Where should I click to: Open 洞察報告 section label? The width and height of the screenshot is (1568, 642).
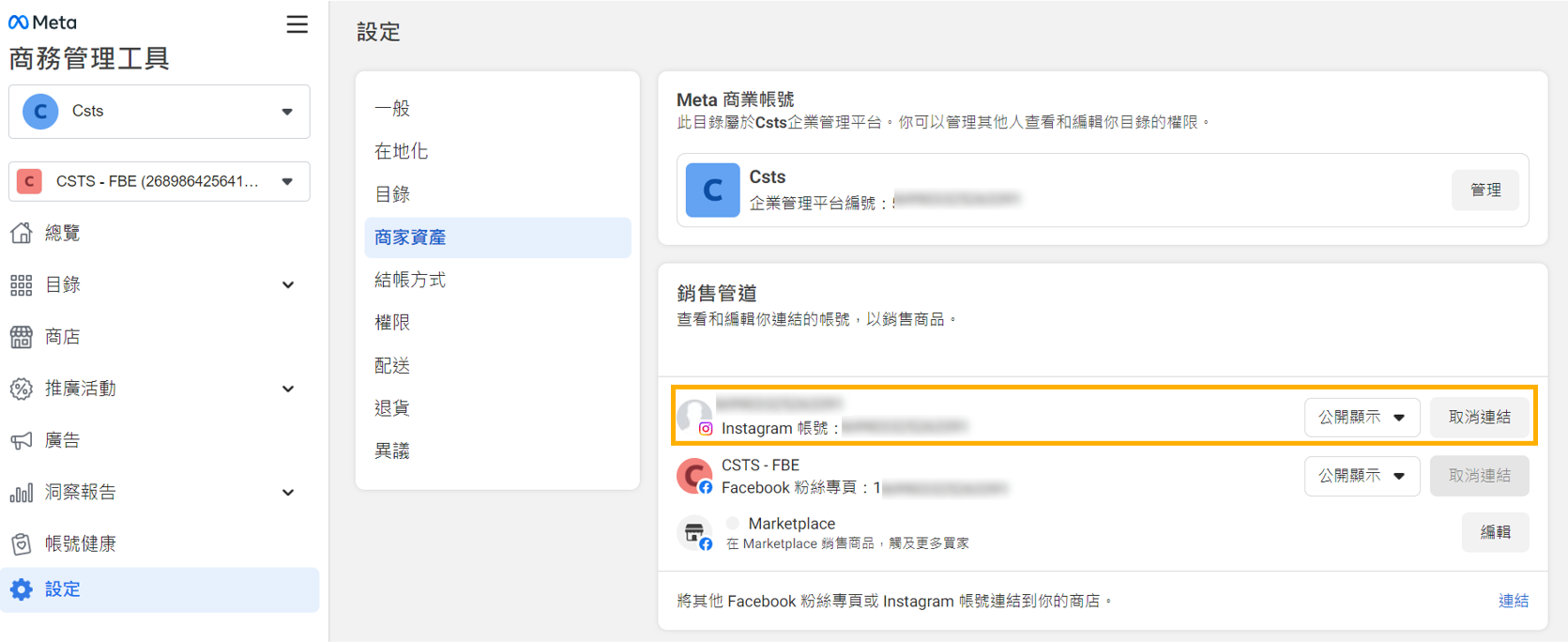click(81, 493)
